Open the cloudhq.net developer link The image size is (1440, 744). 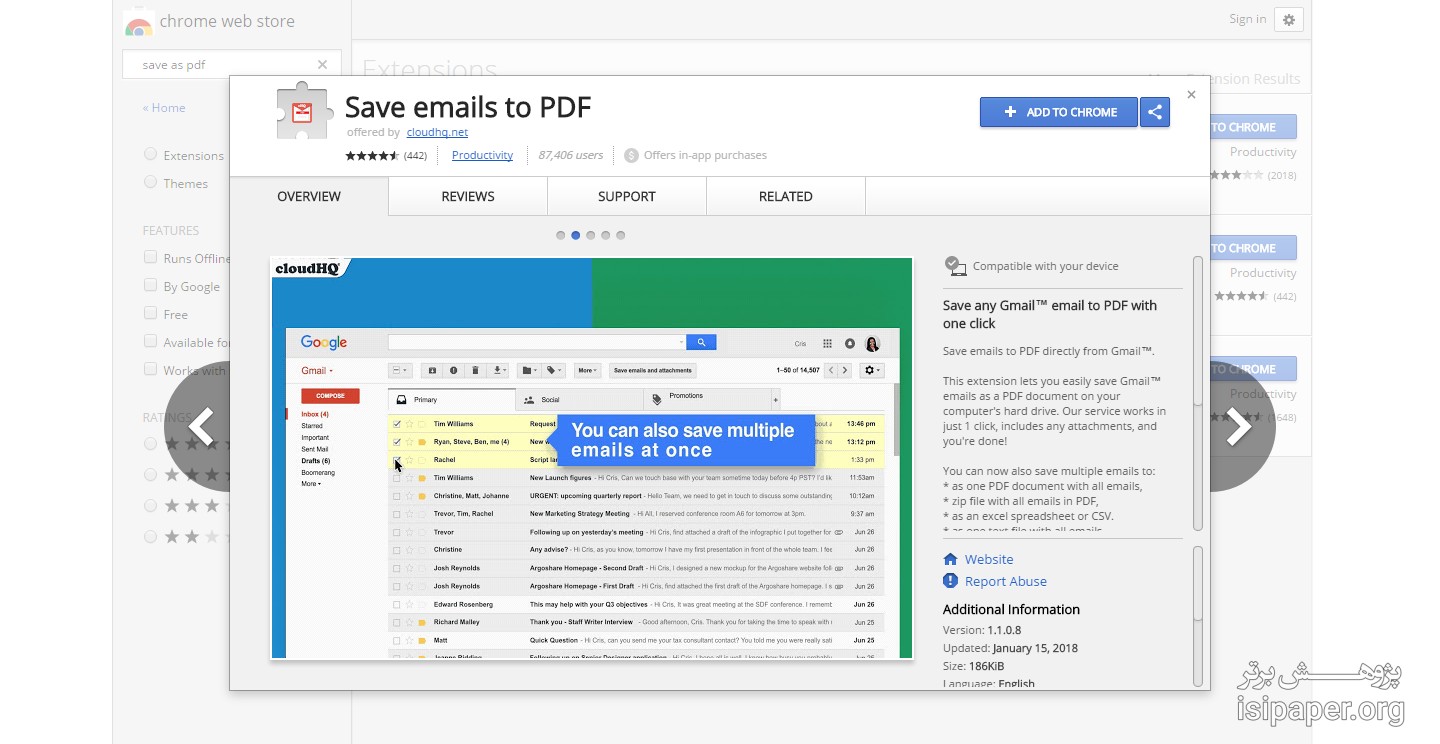tap(437, 132)
